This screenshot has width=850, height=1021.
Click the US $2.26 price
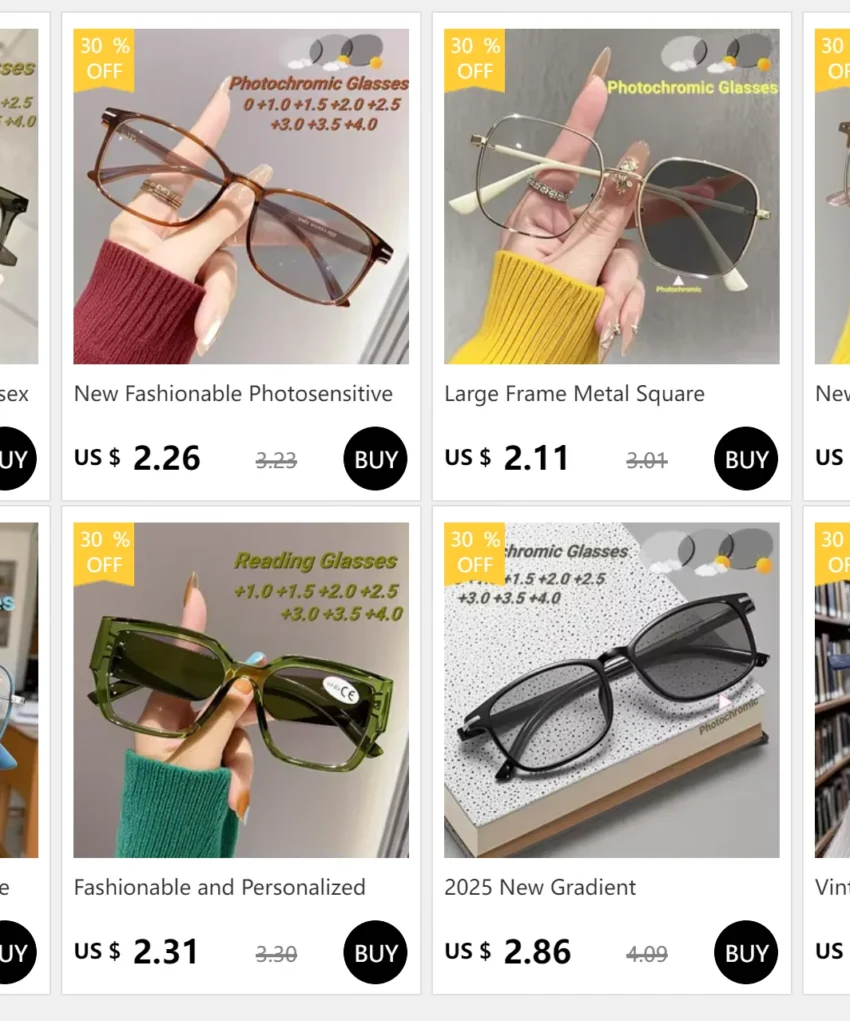[137, 458]
